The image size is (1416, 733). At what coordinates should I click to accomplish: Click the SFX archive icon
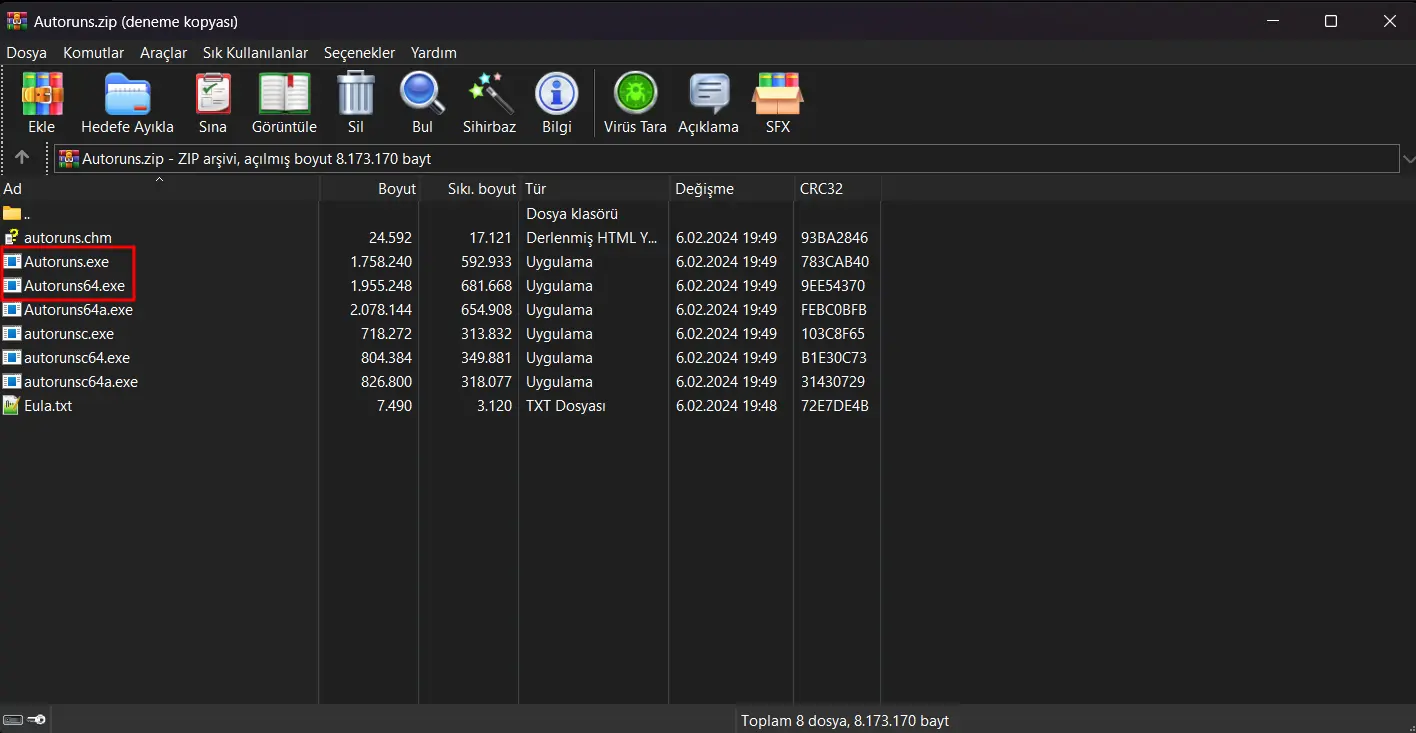778,94
